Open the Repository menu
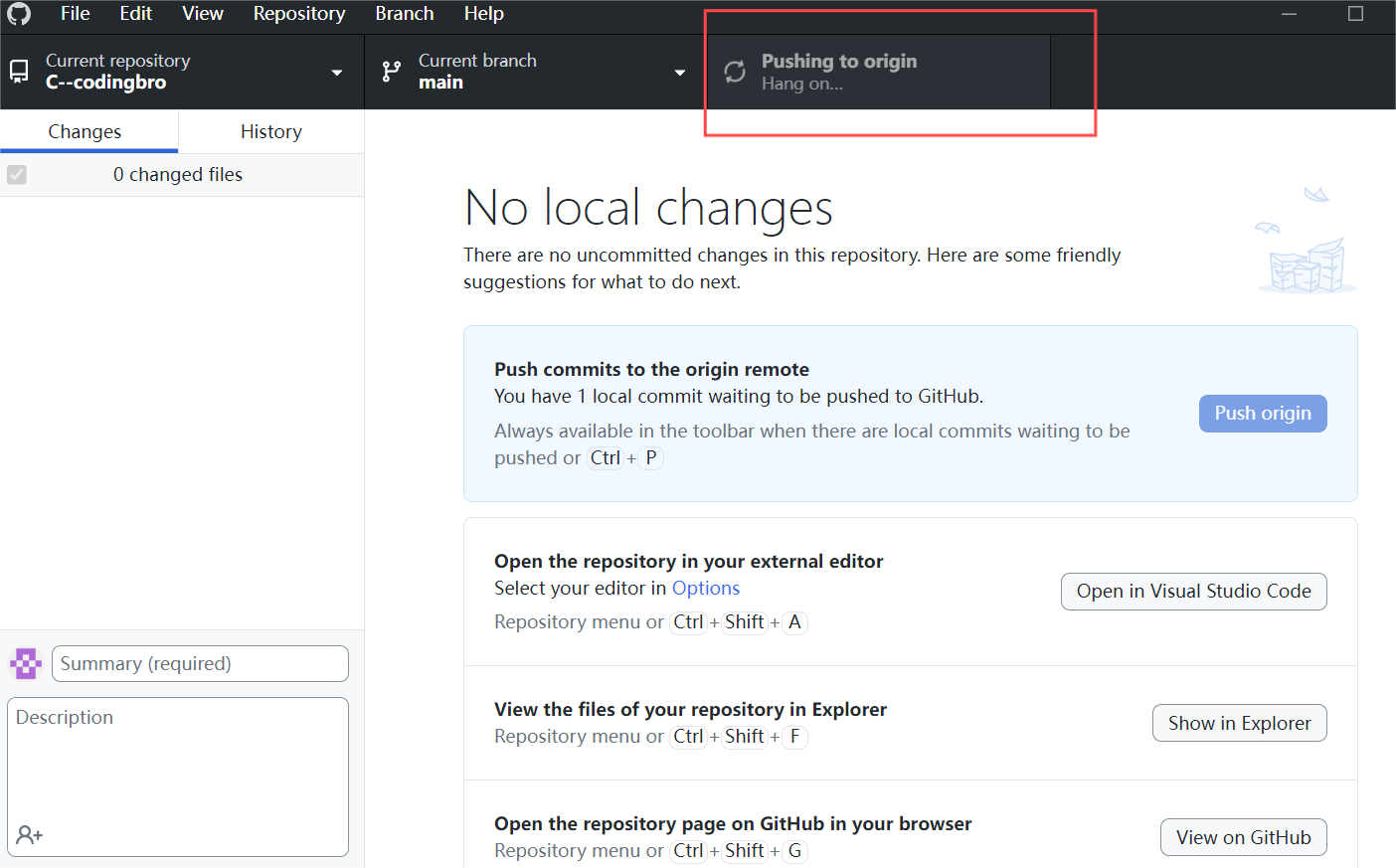Viewport: 1396px width, 868px height. [x=299, y=14]
